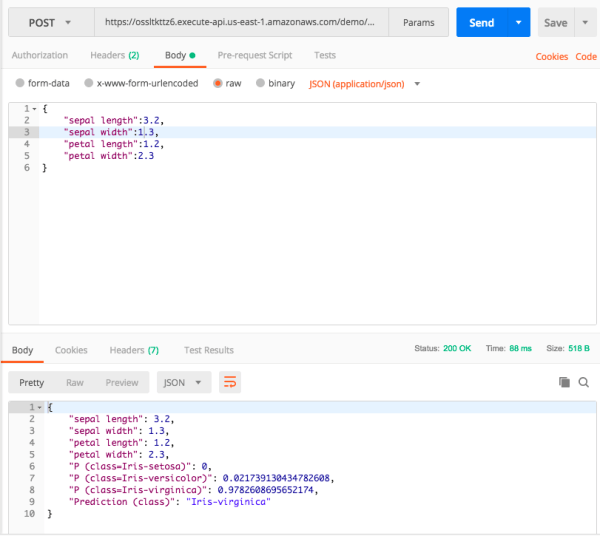Open the POST method dropdown
This screenshot has width=600, height=536.
[51, 23]
